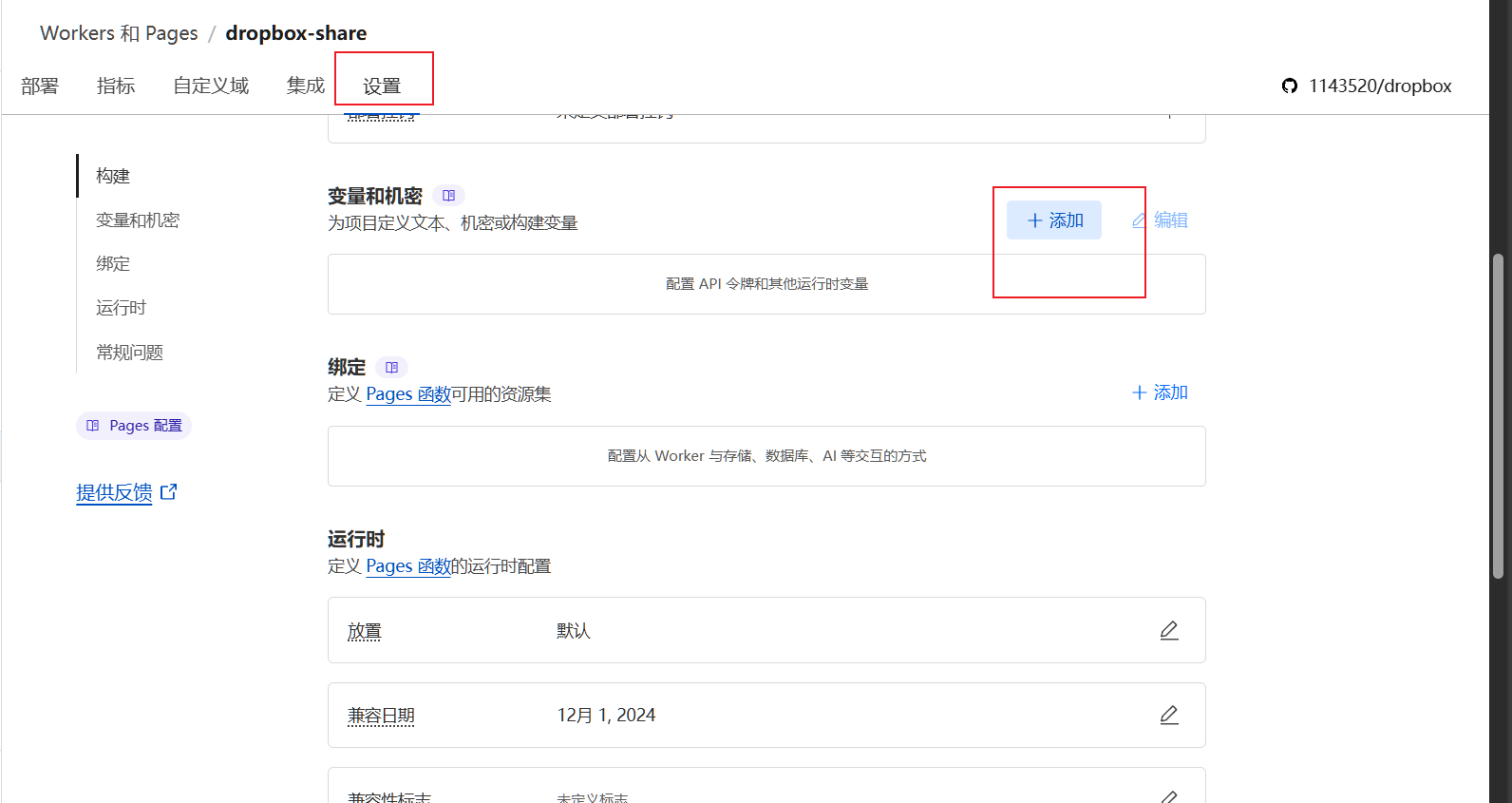1512x803 pixels.
Task: Click the pencil edit icon for 放置 row
Action: point(1169,631)
